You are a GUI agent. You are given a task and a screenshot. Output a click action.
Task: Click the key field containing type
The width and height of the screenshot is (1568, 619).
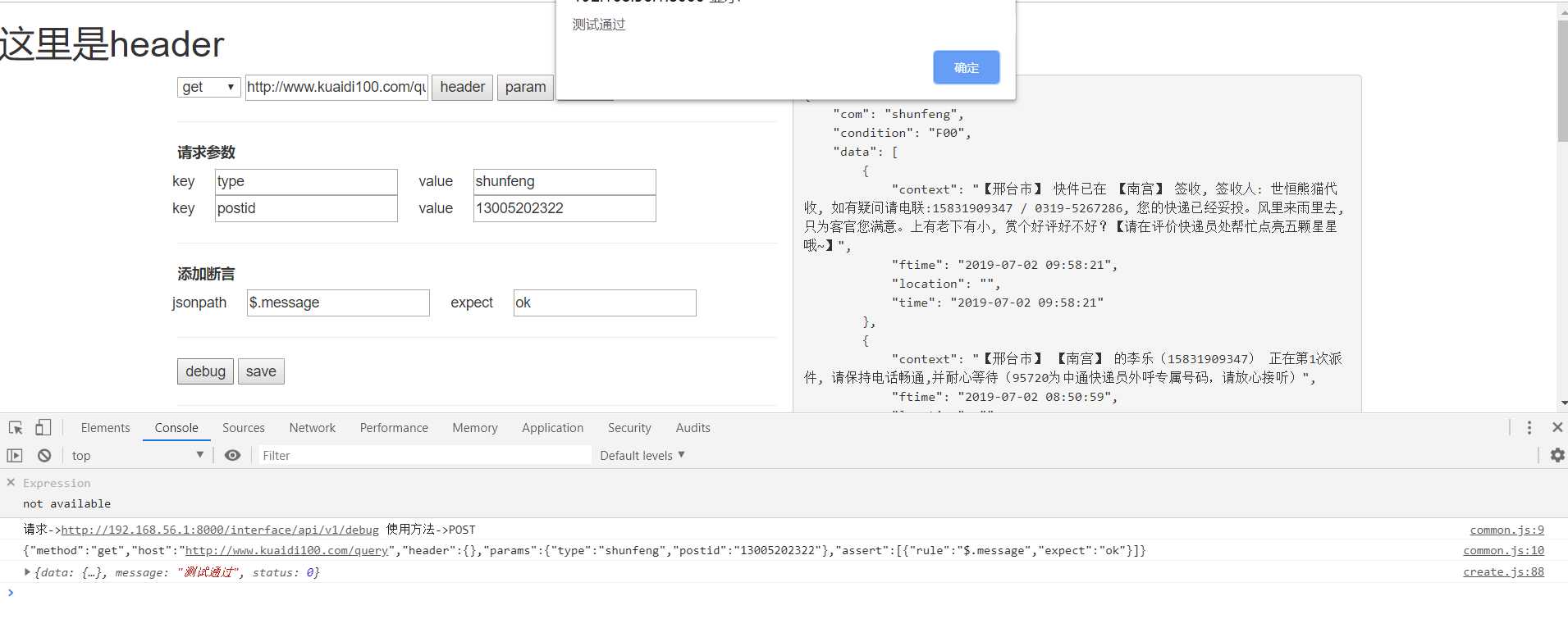306,181
